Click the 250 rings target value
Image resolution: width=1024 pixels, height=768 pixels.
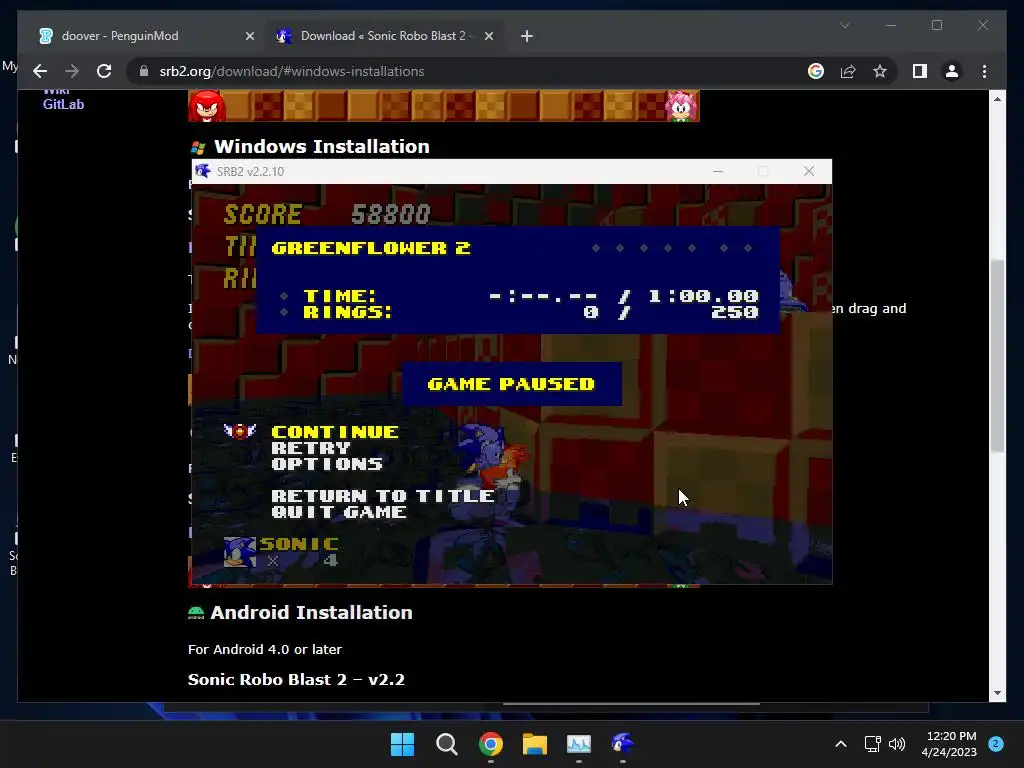click(x=735, y=312)
